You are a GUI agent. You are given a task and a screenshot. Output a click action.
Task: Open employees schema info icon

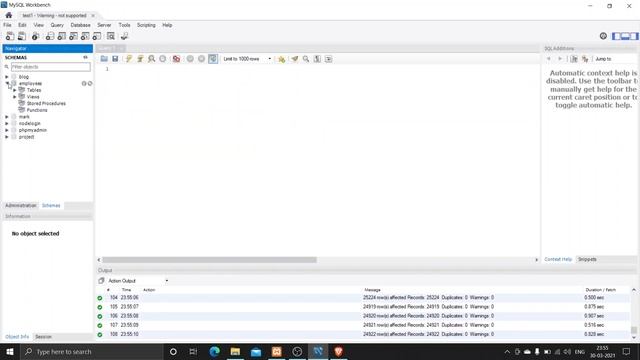(84, 83)
